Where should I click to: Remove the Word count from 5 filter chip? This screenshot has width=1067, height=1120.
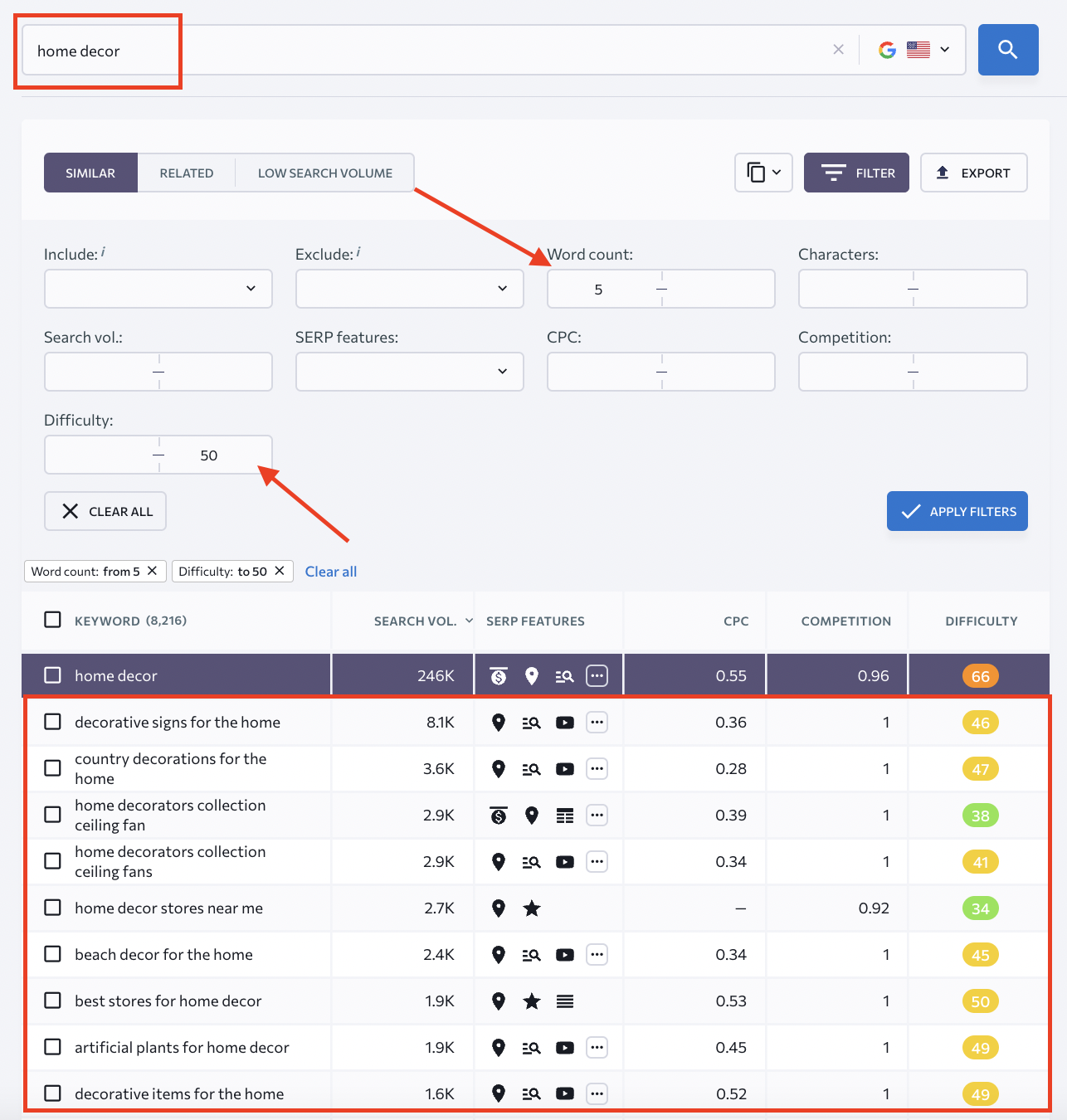coord(152,571)
